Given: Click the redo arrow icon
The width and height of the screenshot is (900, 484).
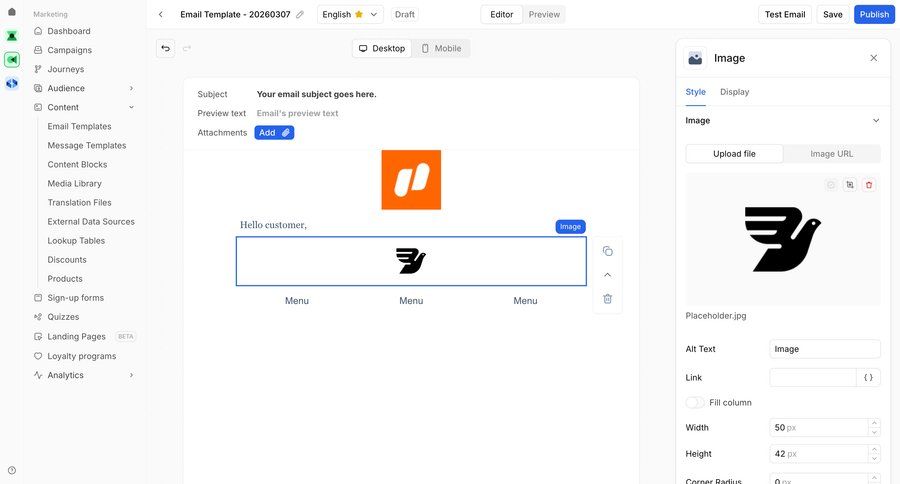Looking at the screenshot, I should pyautogui.click(x=187, y=48).
